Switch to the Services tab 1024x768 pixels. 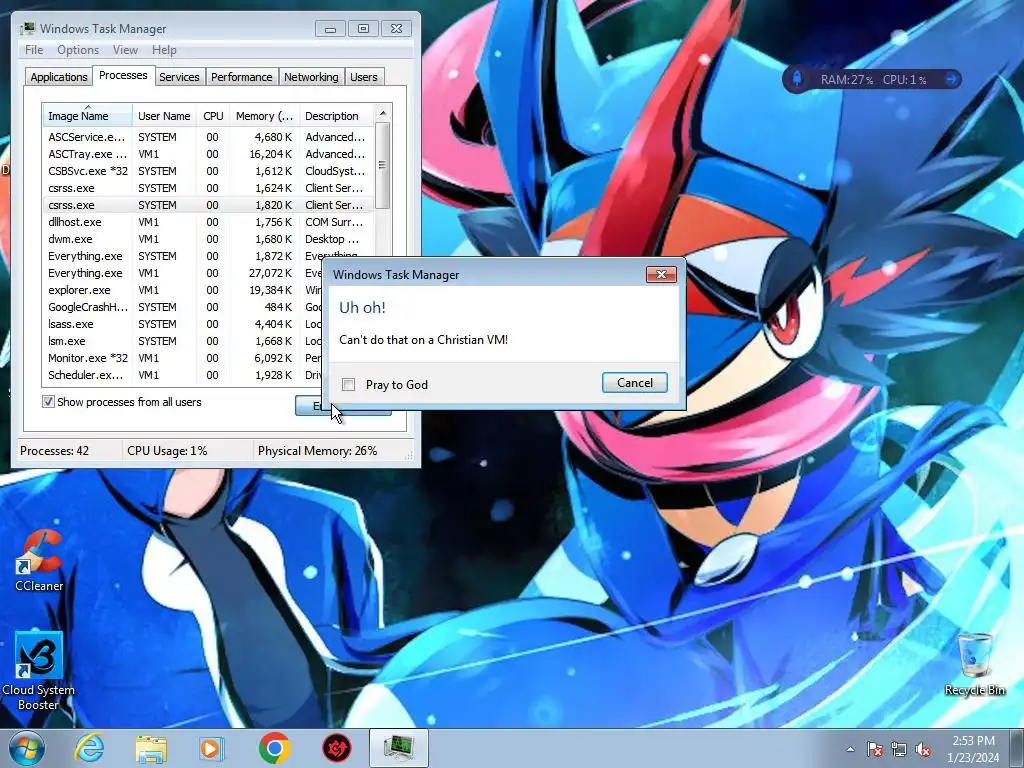(x=179, y=76)
